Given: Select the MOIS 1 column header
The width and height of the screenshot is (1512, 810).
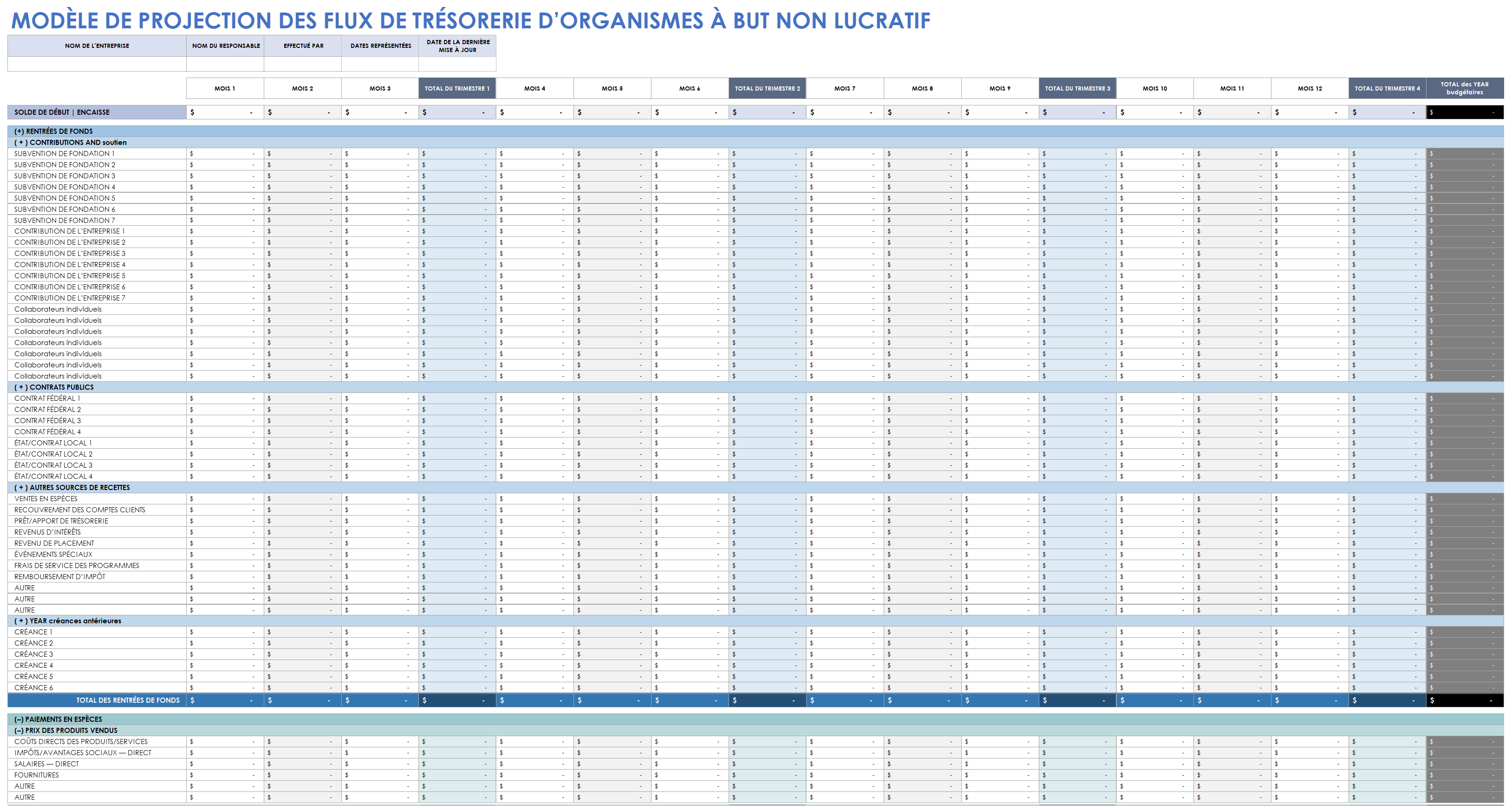Looking at the screenshot, I should pyautogui.click(x=225, y=88).
